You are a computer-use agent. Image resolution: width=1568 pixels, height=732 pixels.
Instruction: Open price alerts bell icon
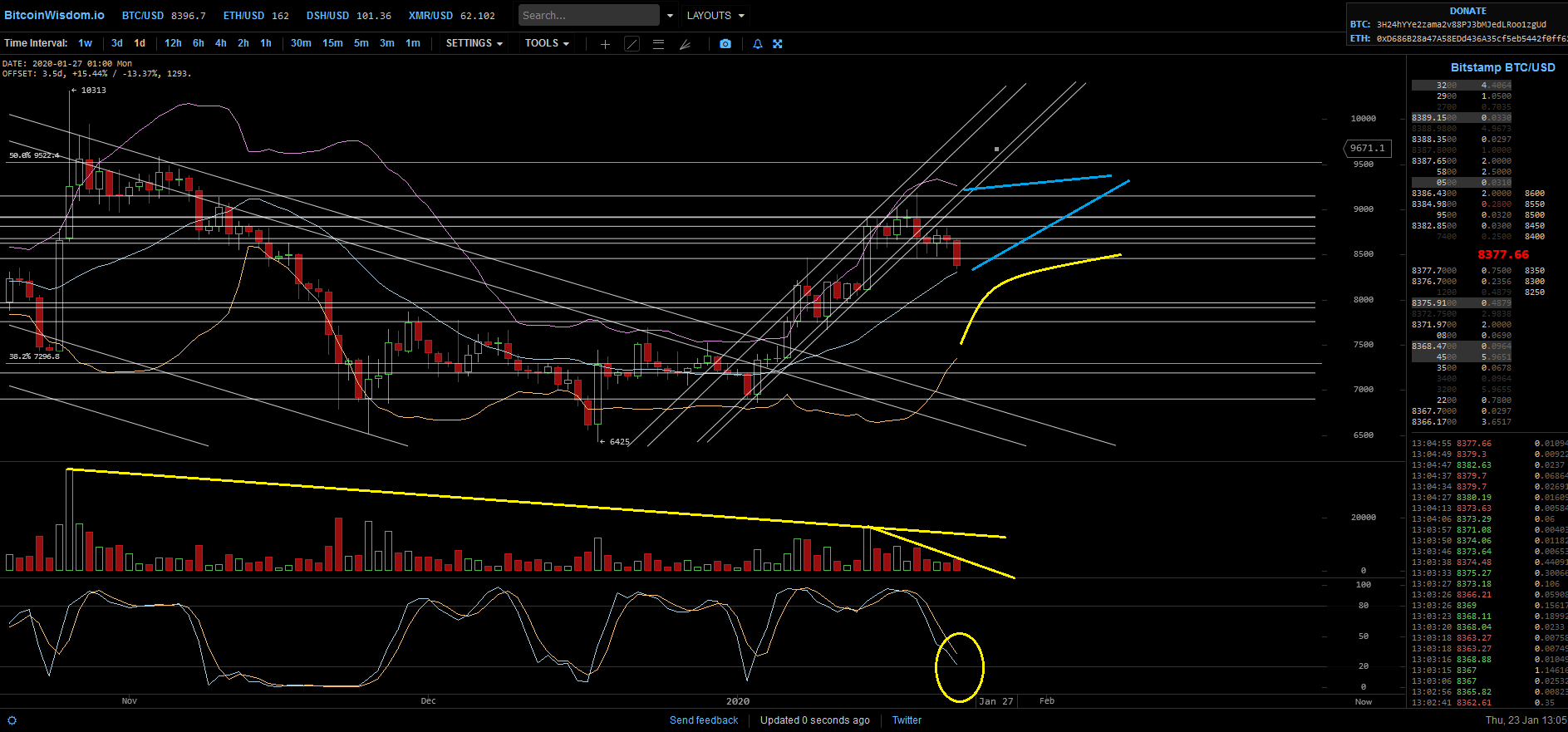758,44
